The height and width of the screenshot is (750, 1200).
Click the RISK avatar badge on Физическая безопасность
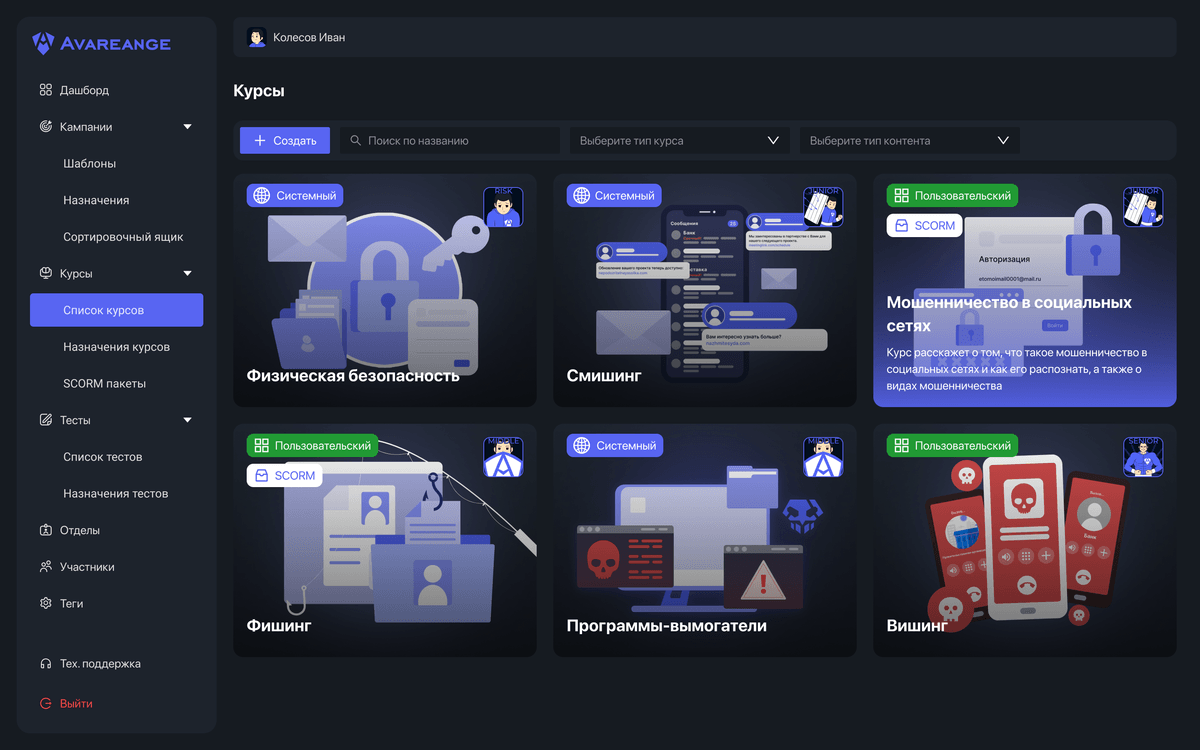click(x=503, y=205)
